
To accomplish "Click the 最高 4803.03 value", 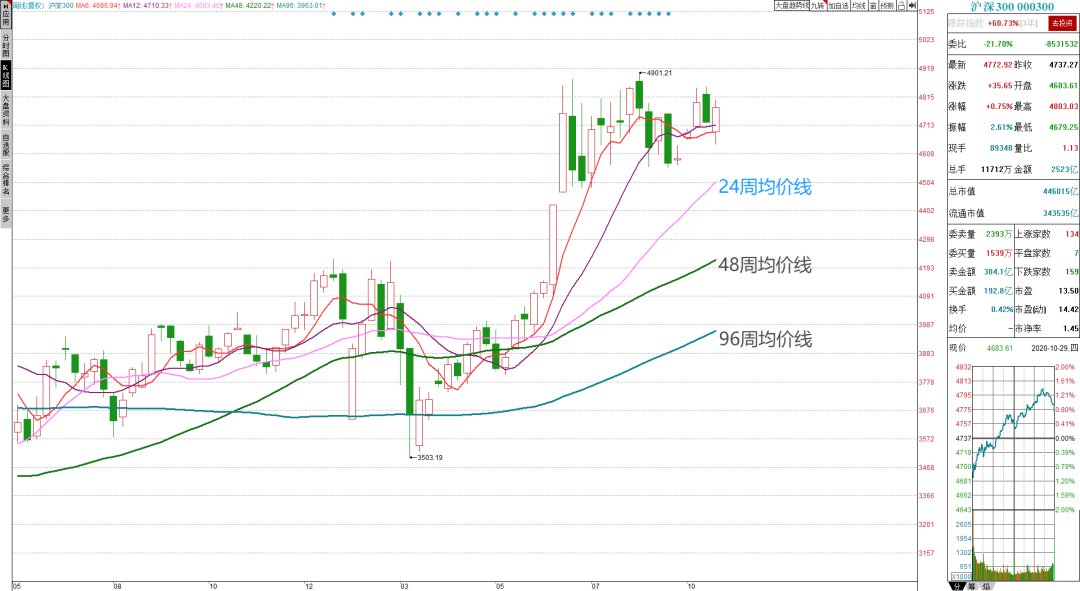I will pyautogui.click(x=1063, y=107).
